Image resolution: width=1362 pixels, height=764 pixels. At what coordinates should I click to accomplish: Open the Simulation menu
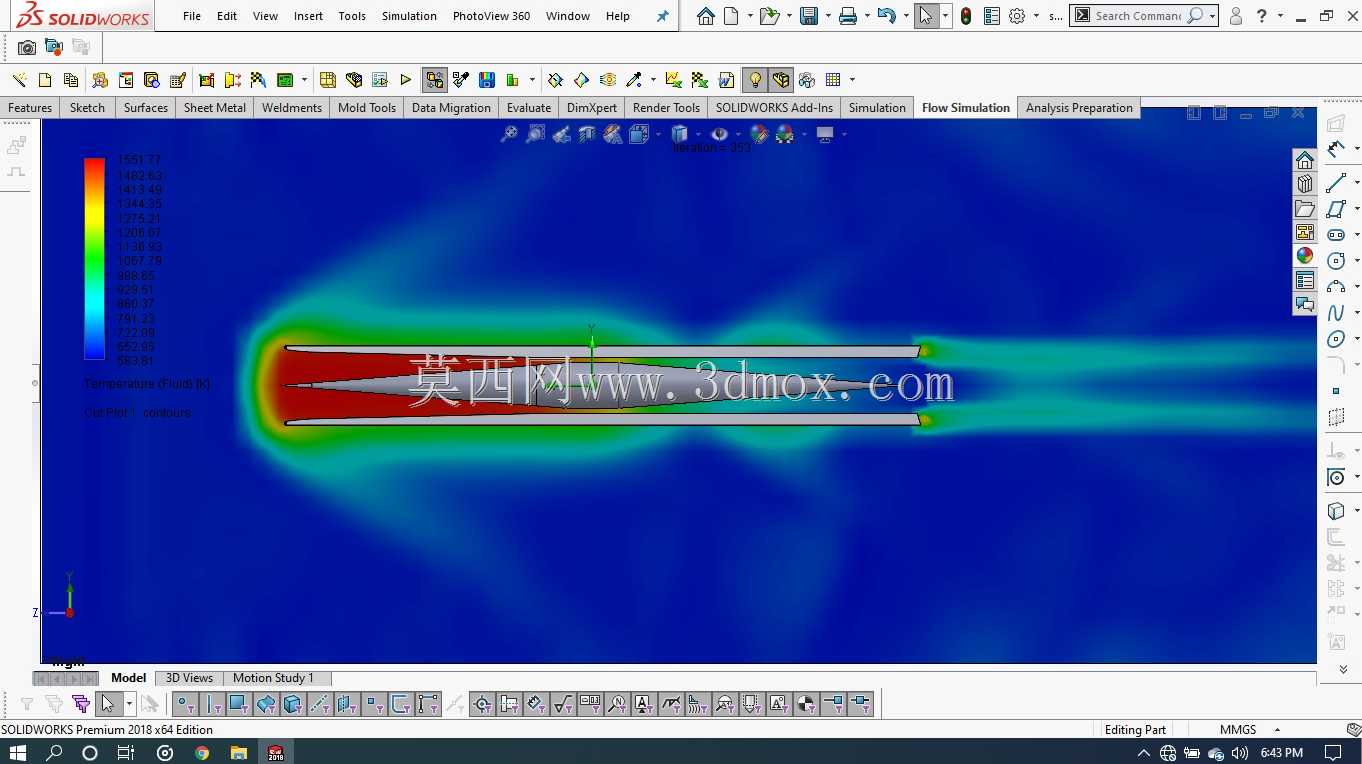click(x=409, y=16)
